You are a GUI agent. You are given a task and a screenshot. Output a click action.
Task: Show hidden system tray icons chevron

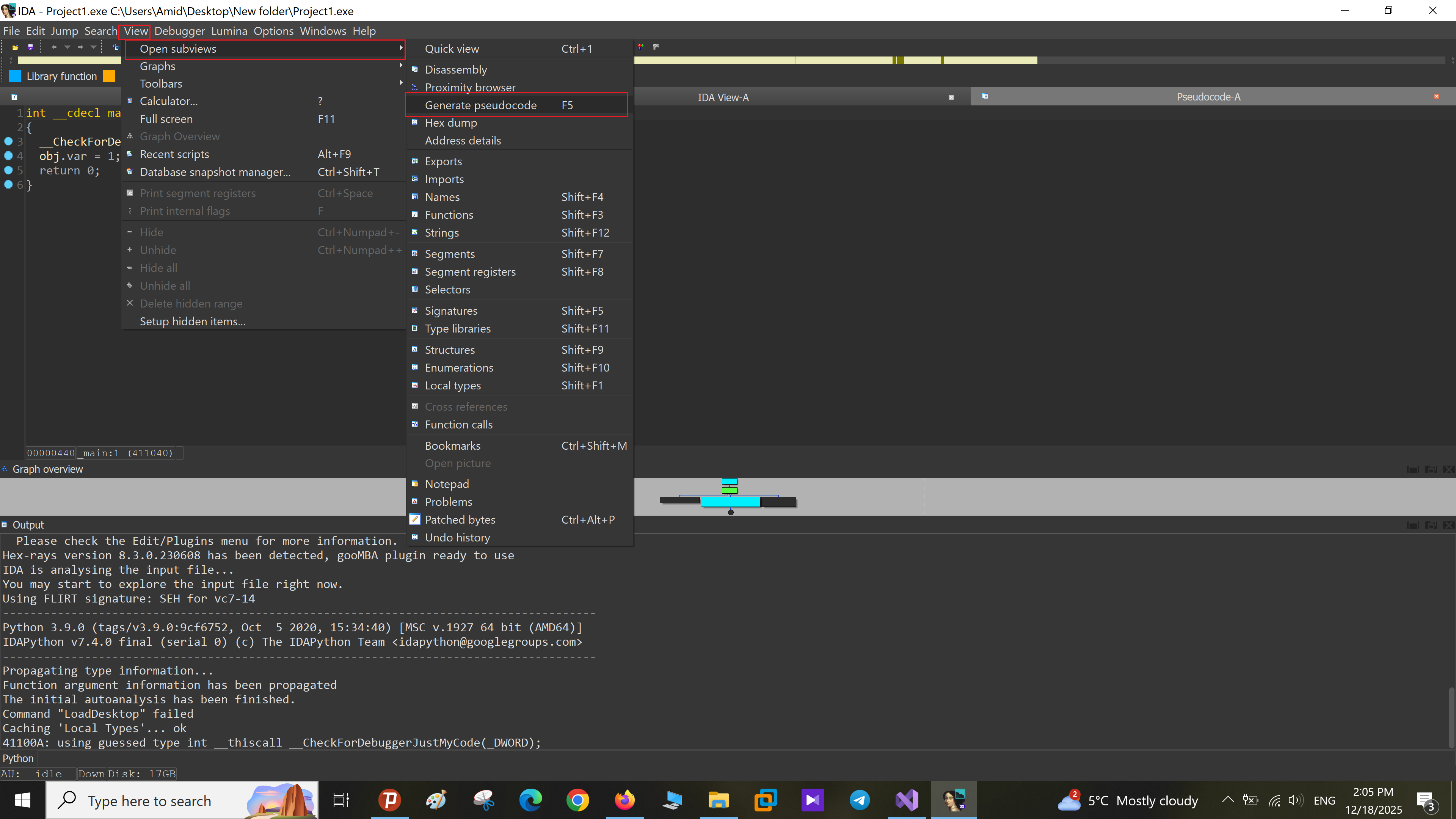1228,800
